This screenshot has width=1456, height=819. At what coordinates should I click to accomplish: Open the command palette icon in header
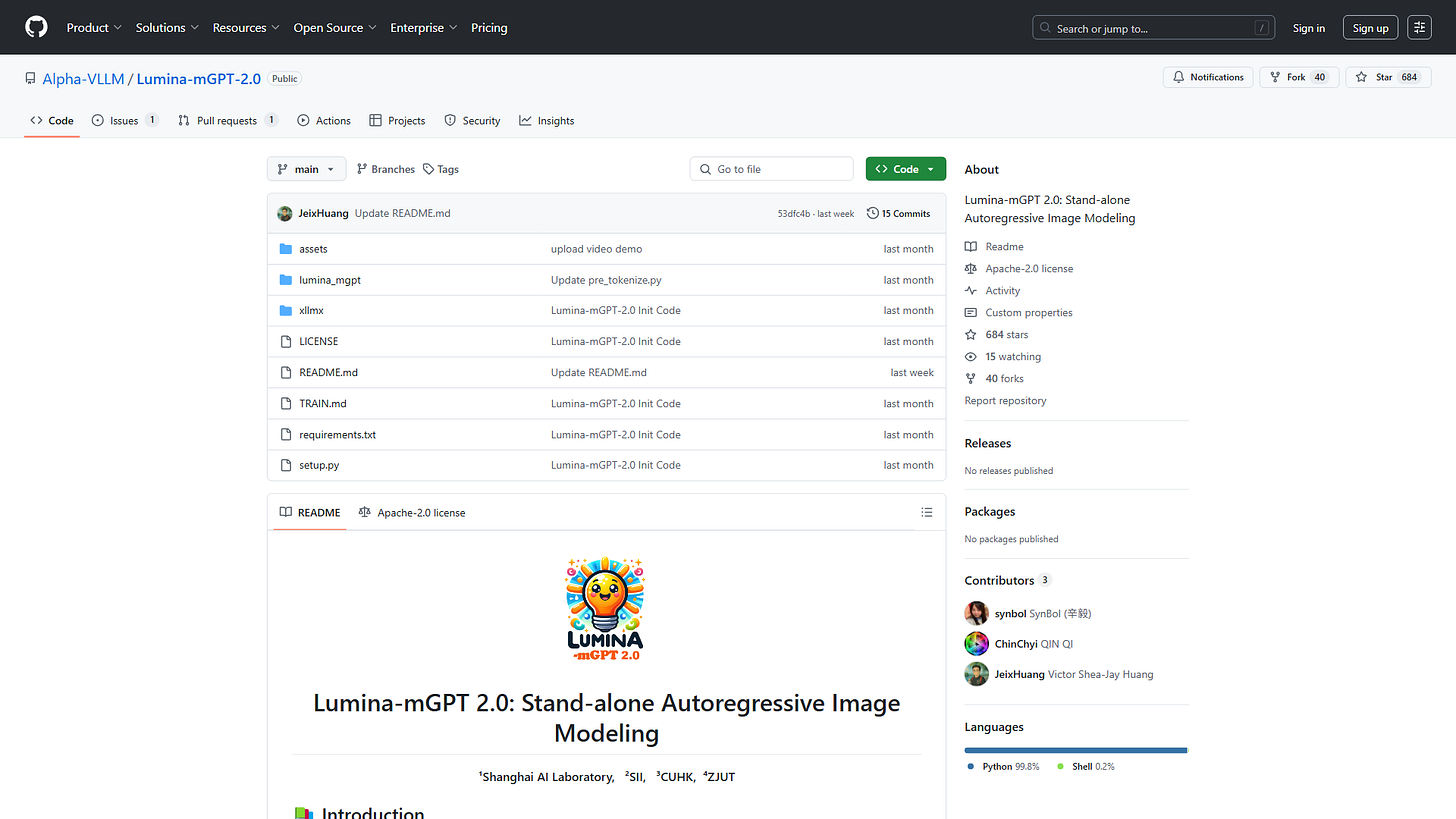[x=1419, y=28]
